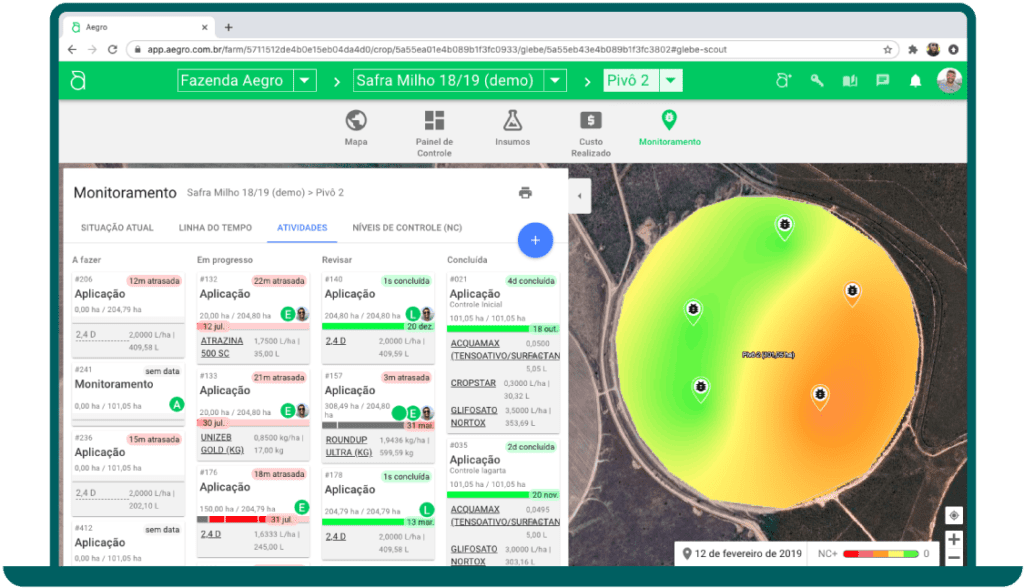The height and width of the screenshot is (588, 1024).
Task: Open the knowledge base book icon
Action: click(849, 80)
